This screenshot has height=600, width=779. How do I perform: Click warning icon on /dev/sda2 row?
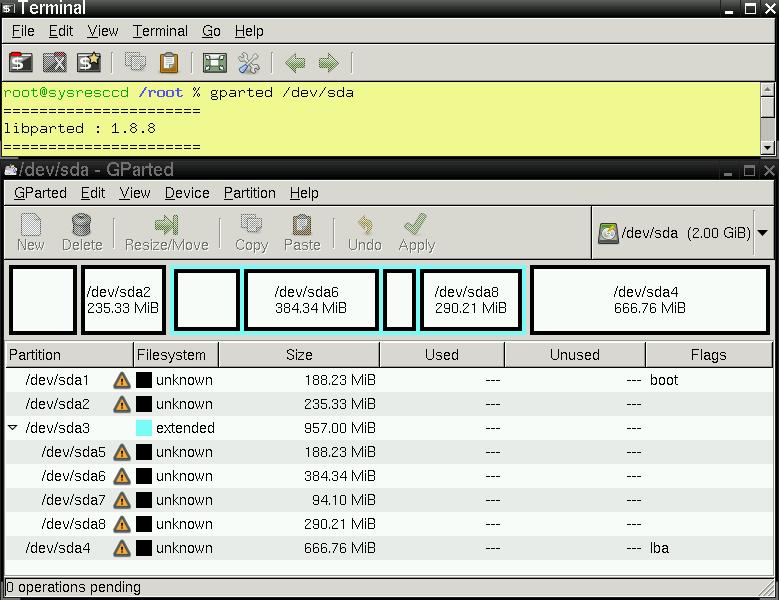[x=122, y=404]
